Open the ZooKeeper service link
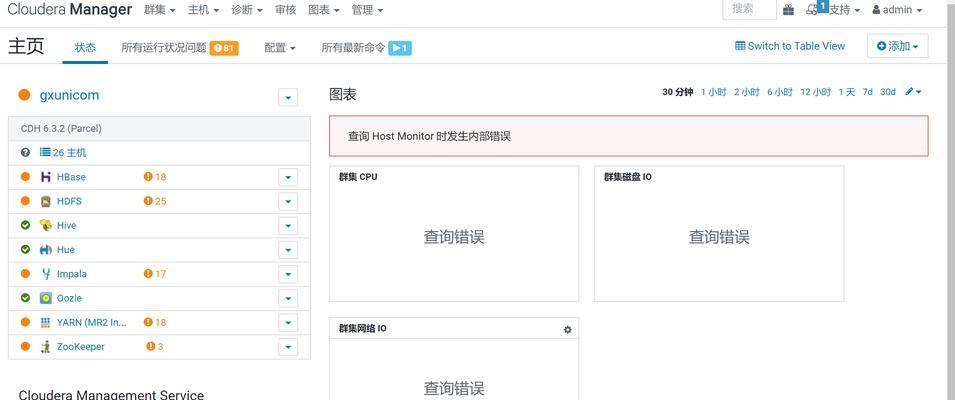The height and width of the screenshot is (400, 955). (81, 346)
